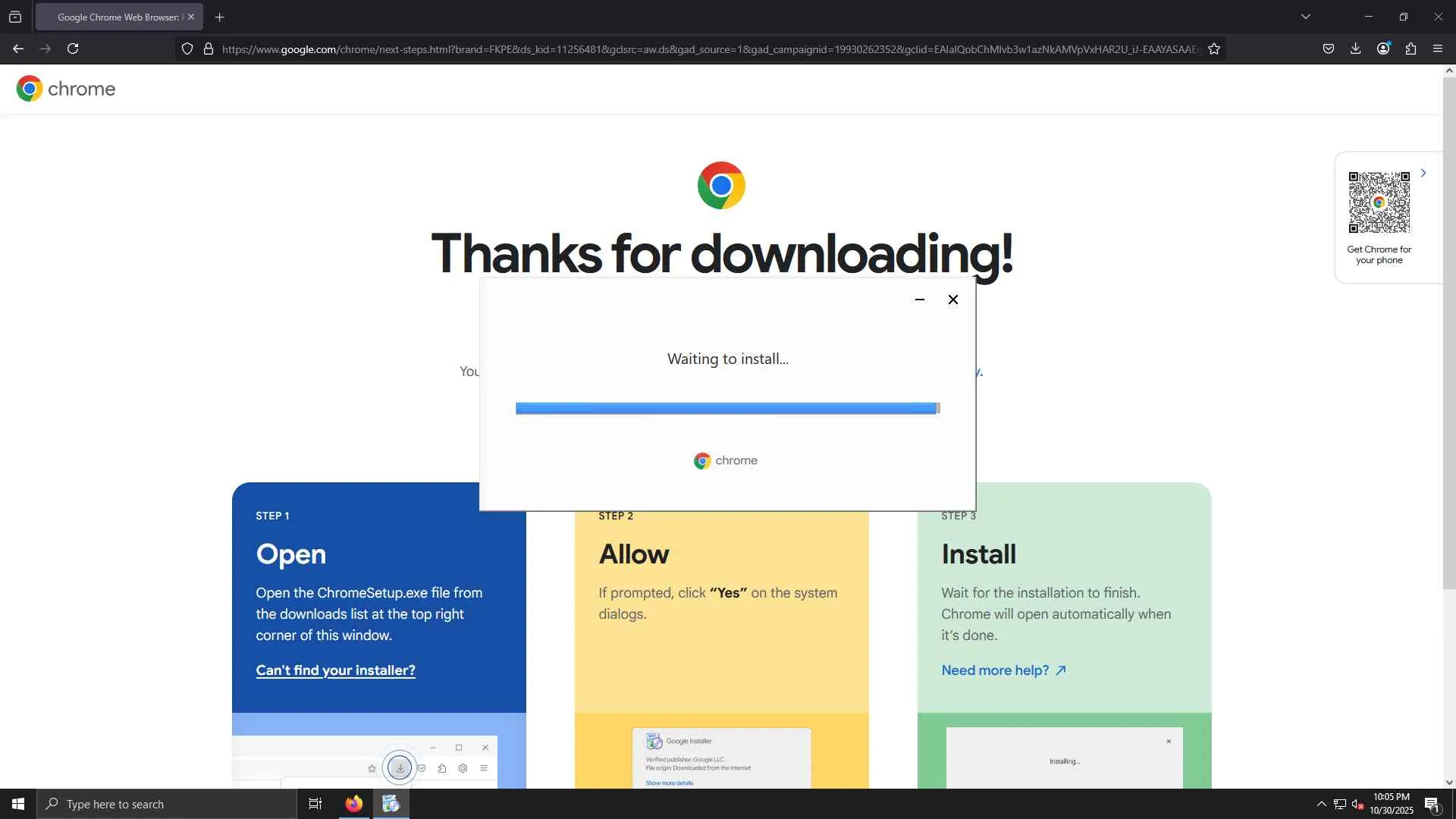This screenshot has height=819, width=1456.
Task: Open the Firefox hamburger application menu
Action: [1438, 49]
